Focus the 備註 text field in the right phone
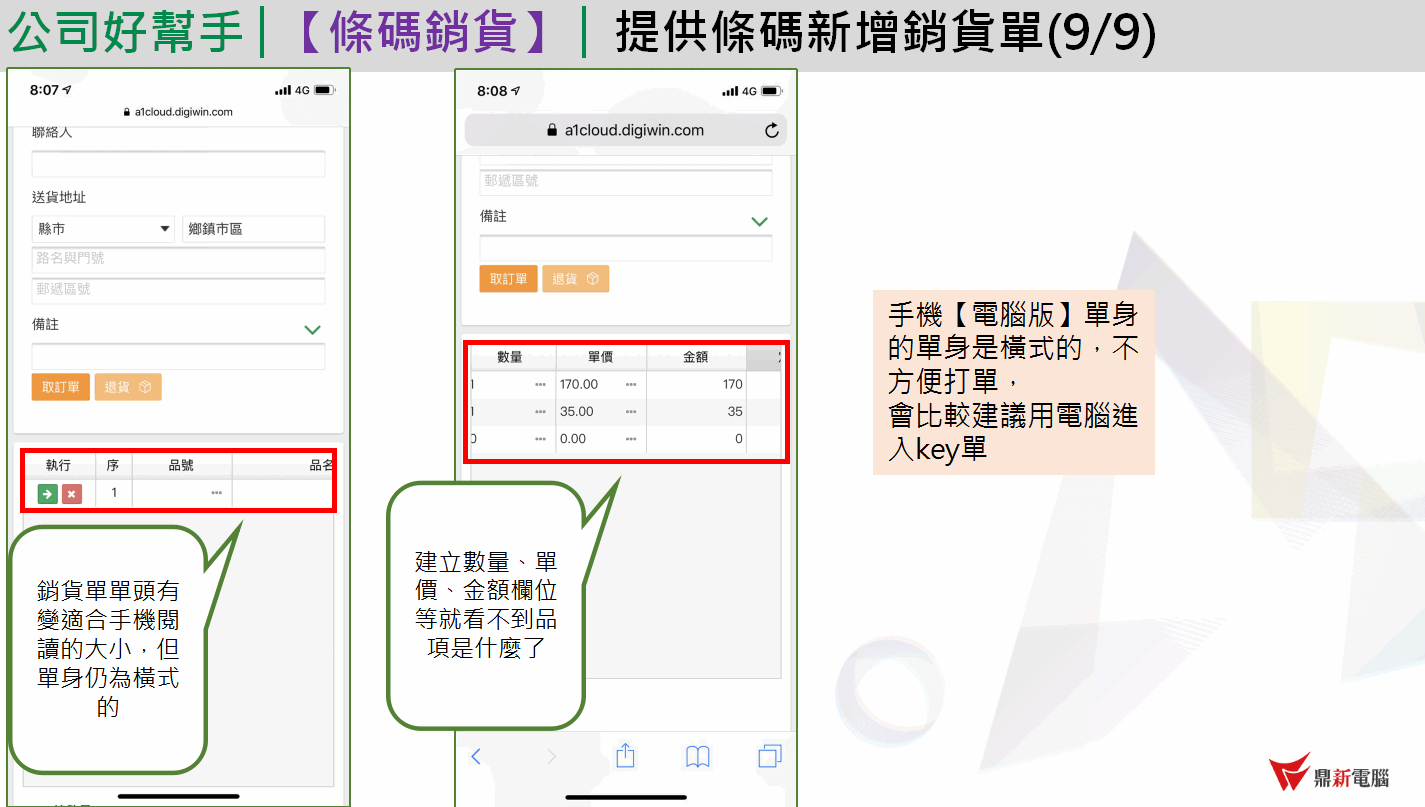This screenshot has height=807, width=1425. (626, 248)
